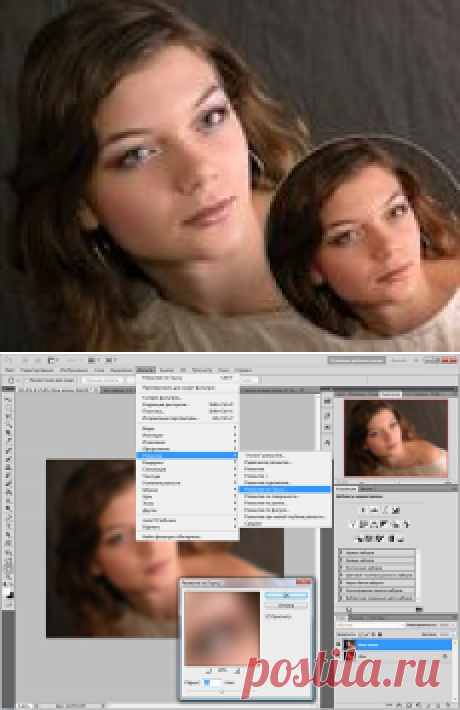Select the bottom Background layer
This screenshot has height=710, width=460.
coord(398,655)
